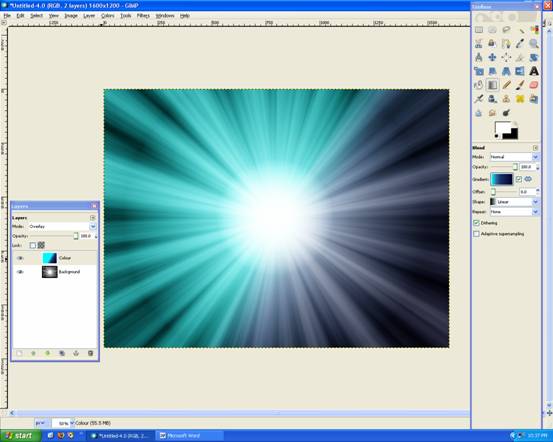Toggle Lock alpha channel in Layers
The image size is (553, 442).
click(41, 245)
